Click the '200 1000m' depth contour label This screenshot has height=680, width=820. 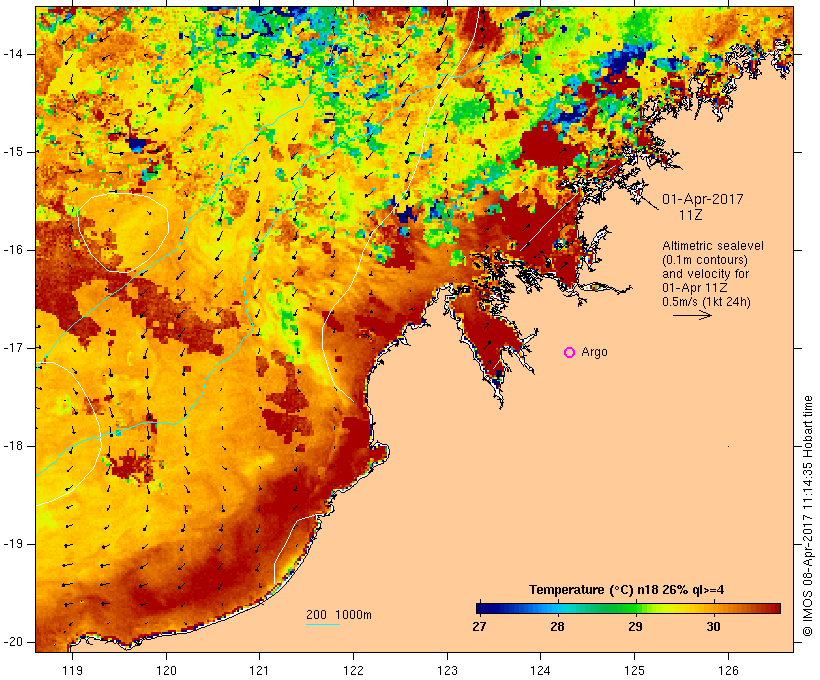click(x=339, y=615)
